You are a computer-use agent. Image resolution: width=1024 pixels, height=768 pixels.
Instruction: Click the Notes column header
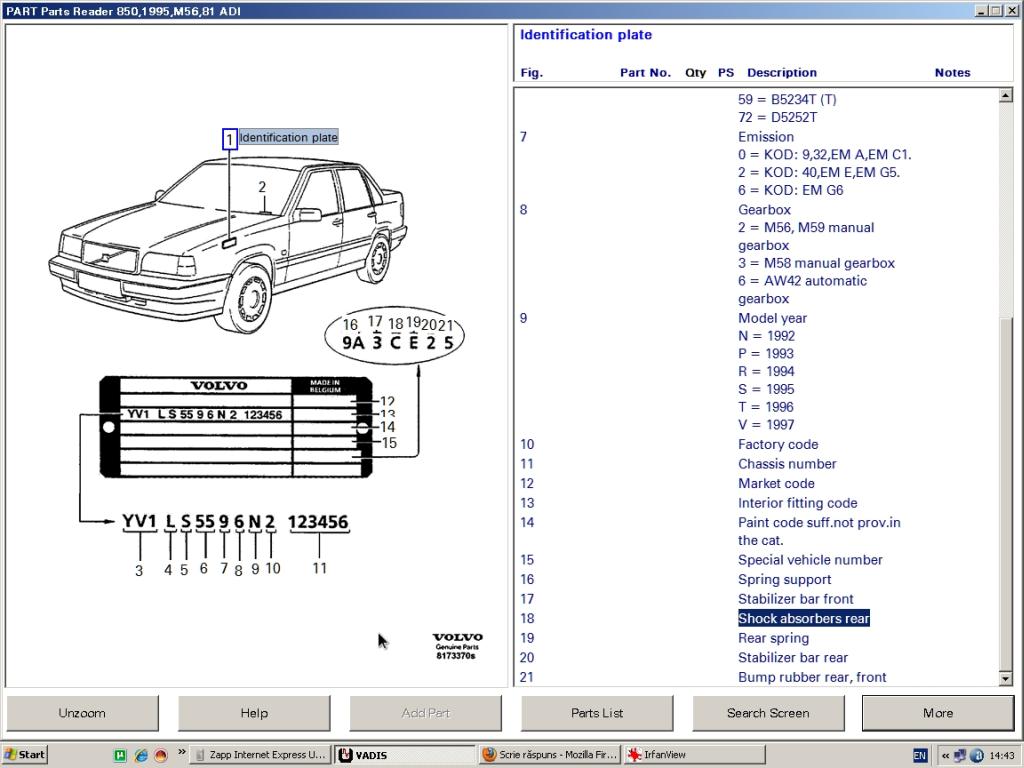tap(952, 72)
